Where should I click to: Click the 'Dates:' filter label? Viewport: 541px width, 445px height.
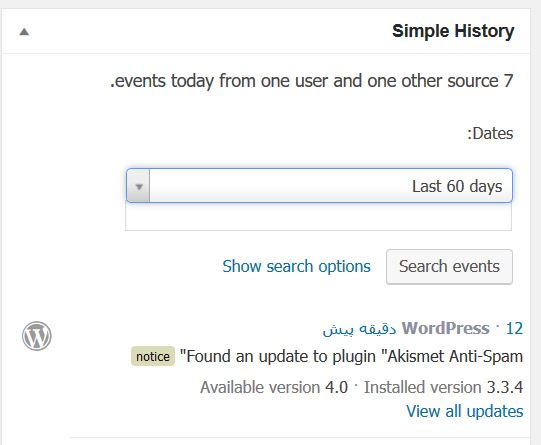[490, 133]
